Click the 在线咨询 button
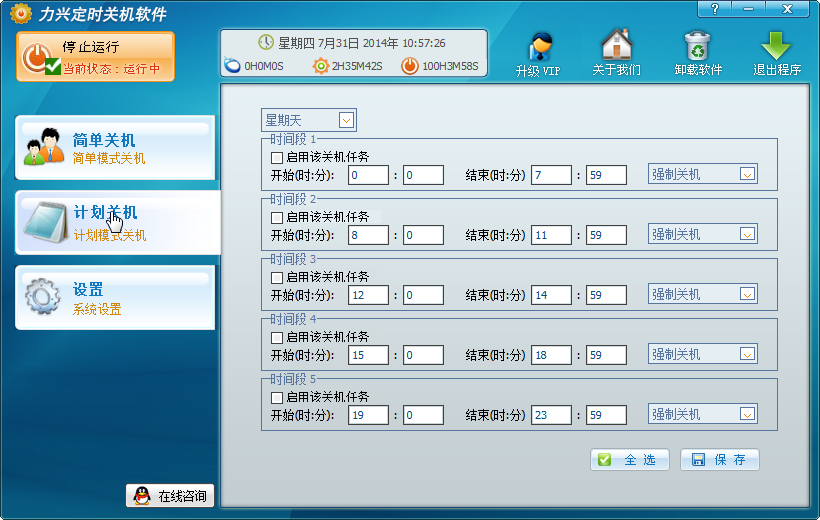This screenshot has width=820, height=520. 170,495
